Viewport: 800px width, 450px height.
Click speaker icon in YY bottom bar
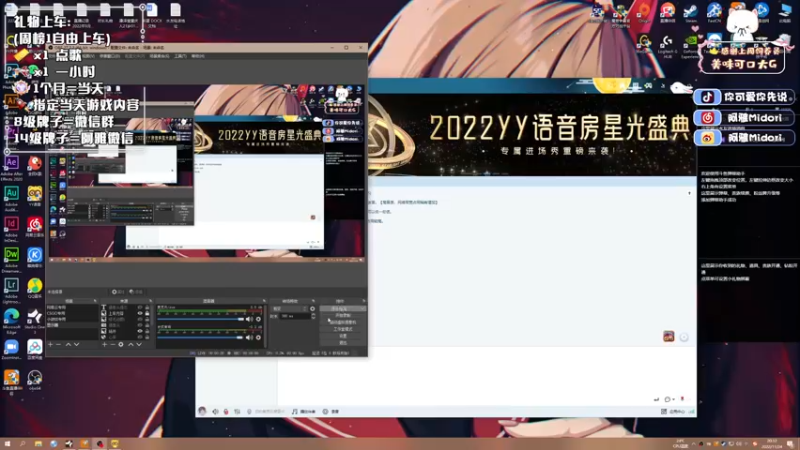(x=215, y=411)
